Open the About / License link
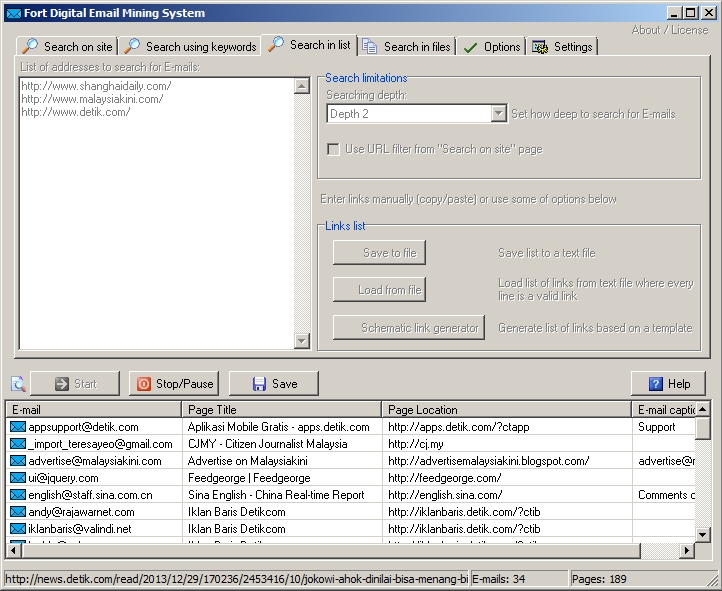Image resolution: width=722 pixels, height=591 pixels. click(669, 30)
